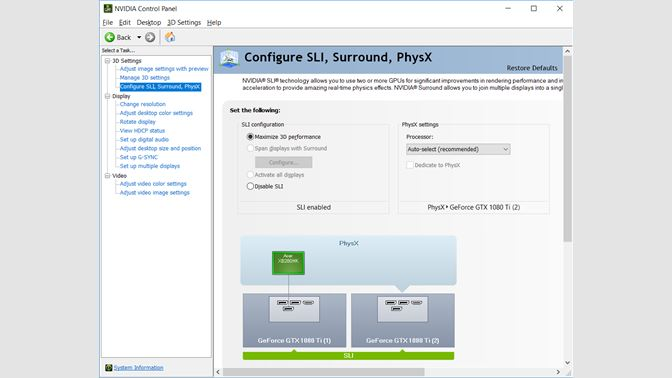
Task: Open Adjust desktop color settings
Action: tap(156, 113)
